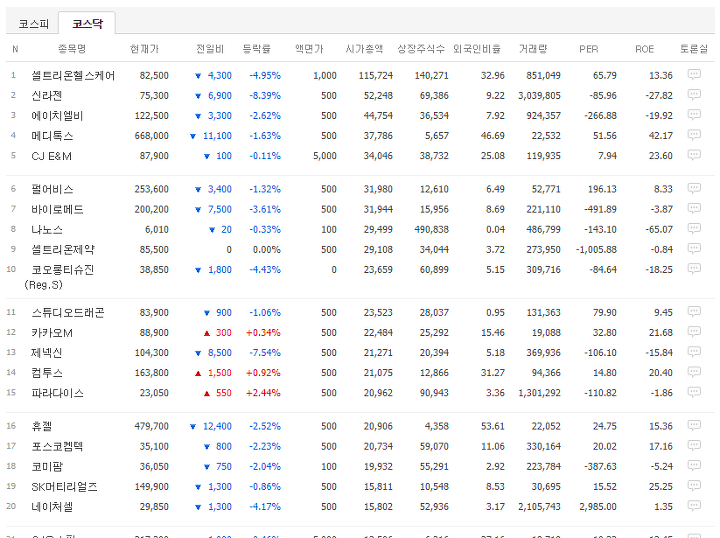Click the change rate +2.44%
The width and height of the screenshot is (720, 538).
(x=263, y=393)
